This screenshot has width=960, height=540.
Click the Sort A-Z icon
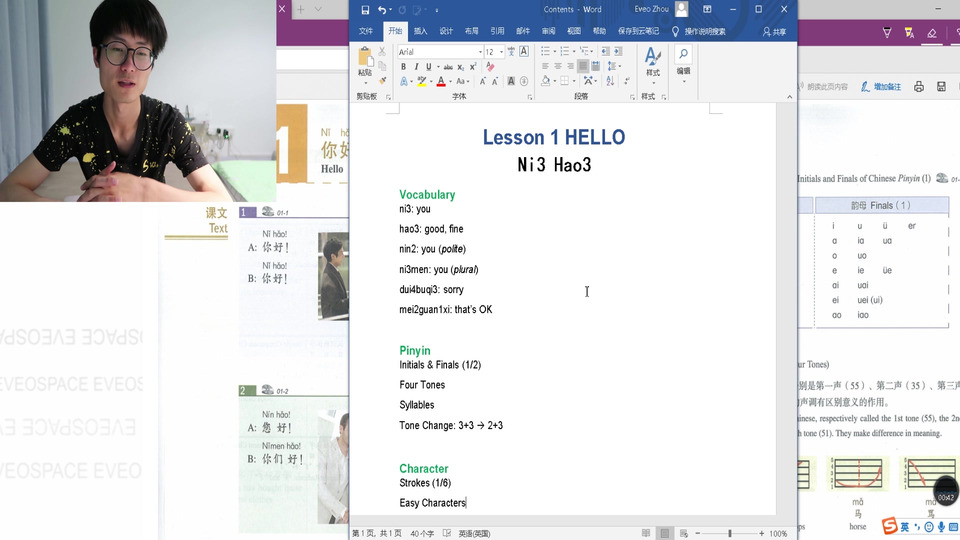(610, 81)
